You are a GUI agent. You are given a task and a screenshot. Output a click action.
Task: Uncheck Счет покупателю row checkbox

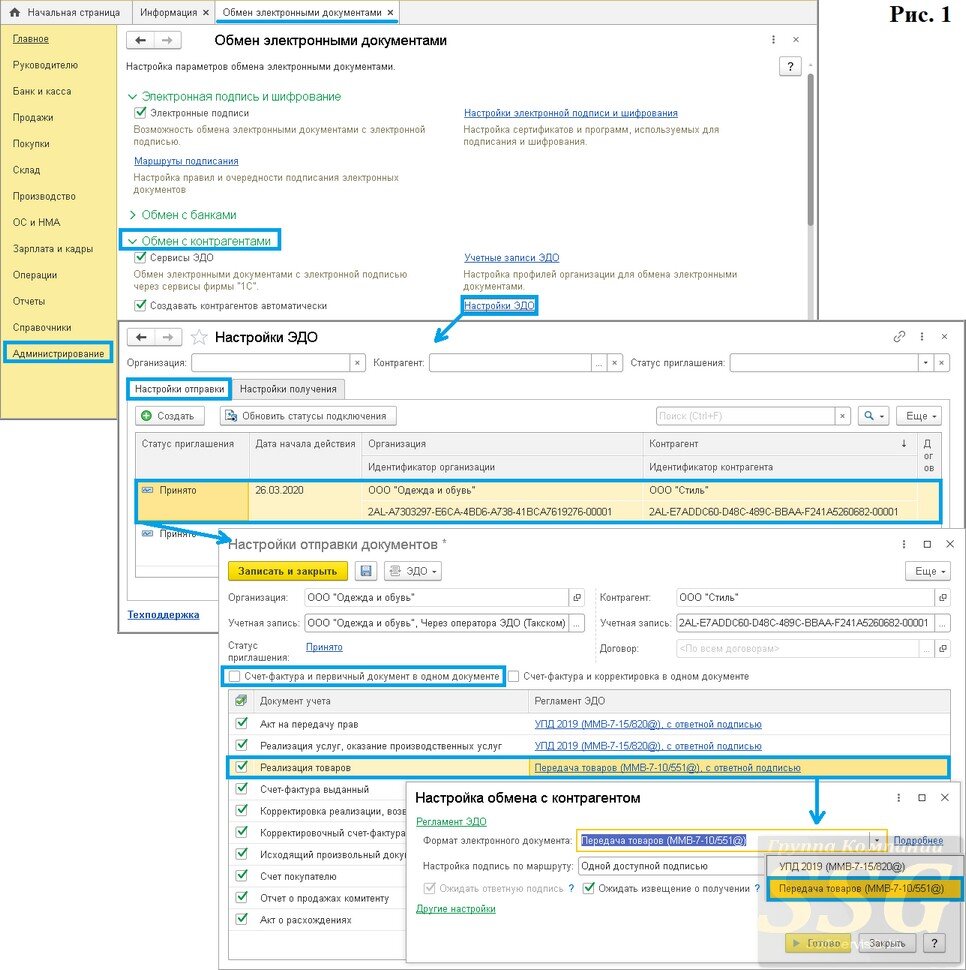pos(241,875)
